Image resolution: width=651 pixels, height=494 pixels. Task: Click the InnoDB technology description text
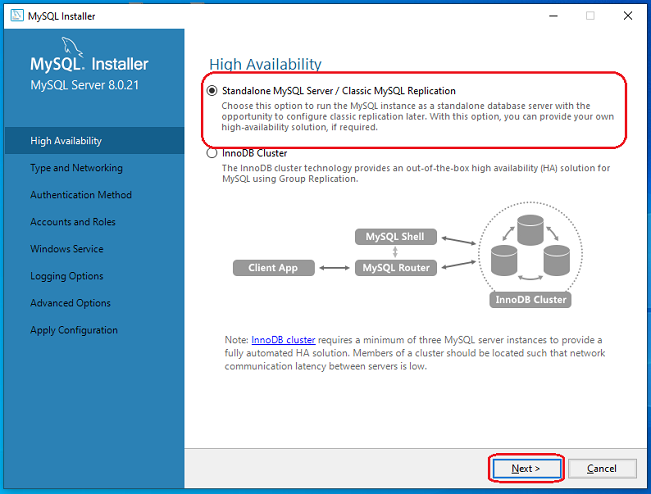[416, 174]
